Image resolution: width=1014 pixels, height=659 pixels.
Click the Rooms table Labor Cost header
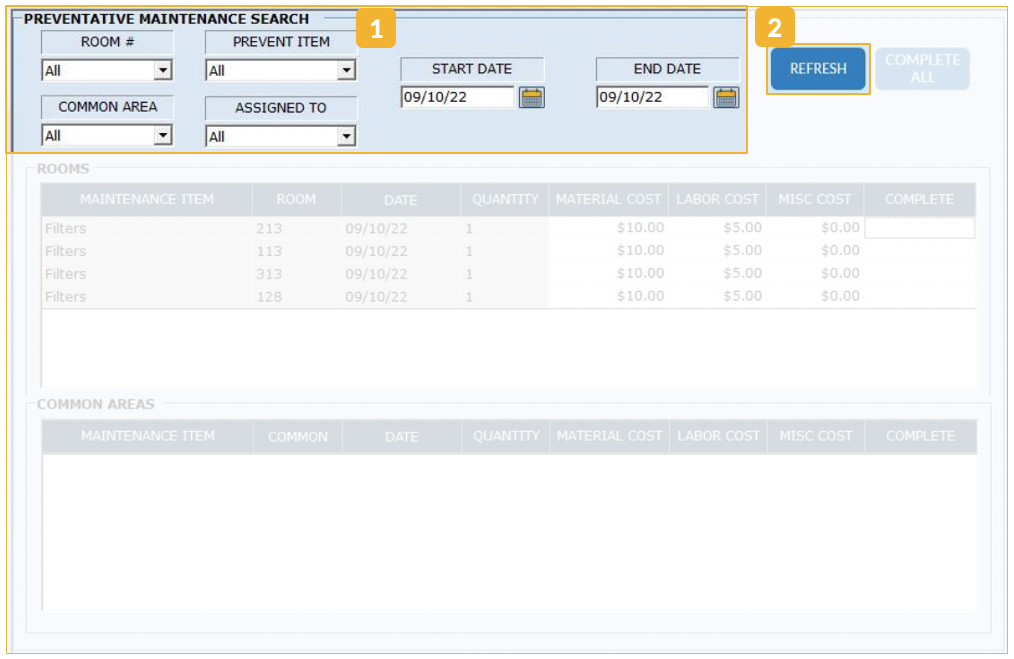point(718,199)
